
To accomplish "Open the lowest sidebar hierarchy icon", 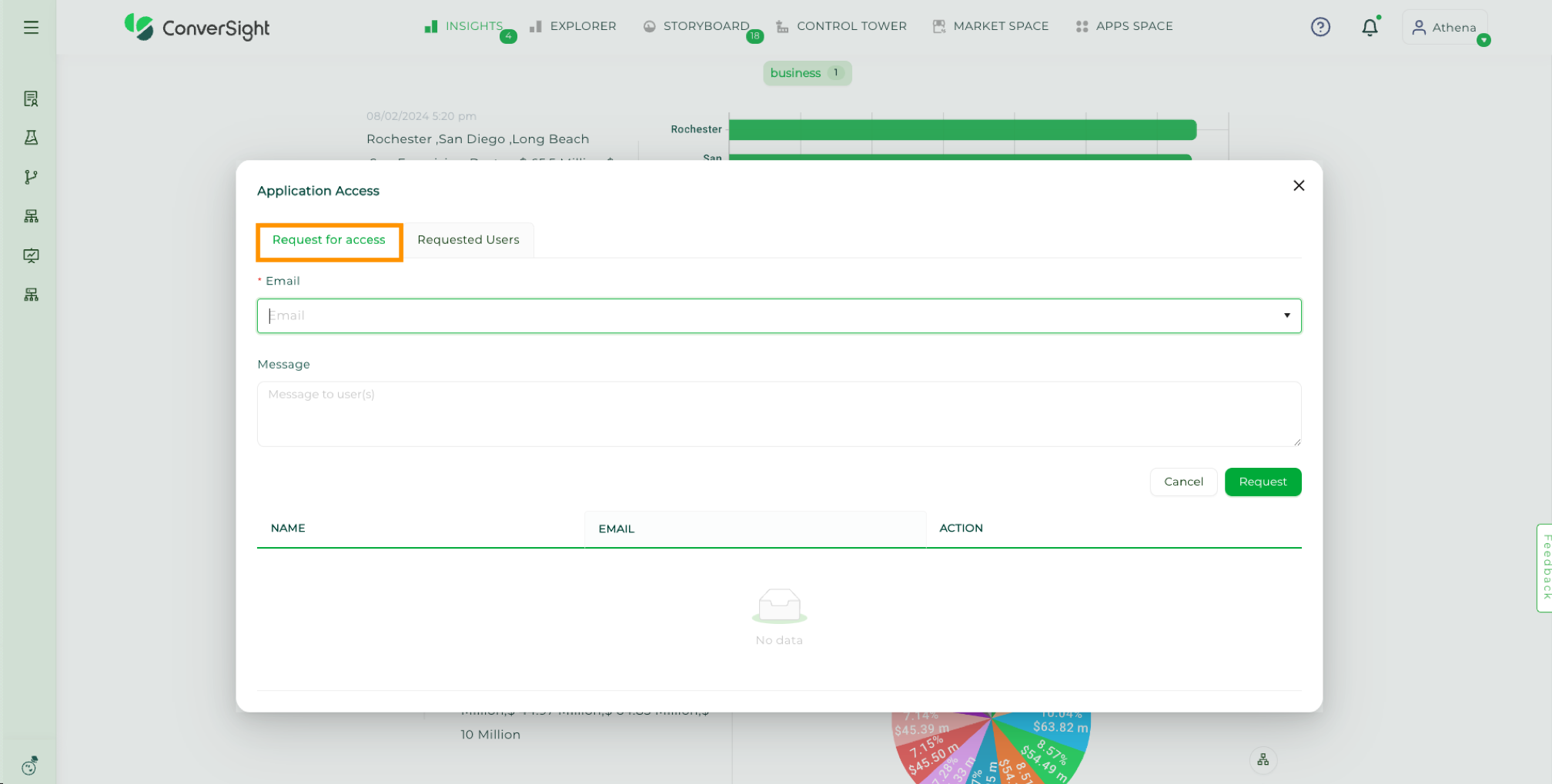I will (x=31, y=295).
